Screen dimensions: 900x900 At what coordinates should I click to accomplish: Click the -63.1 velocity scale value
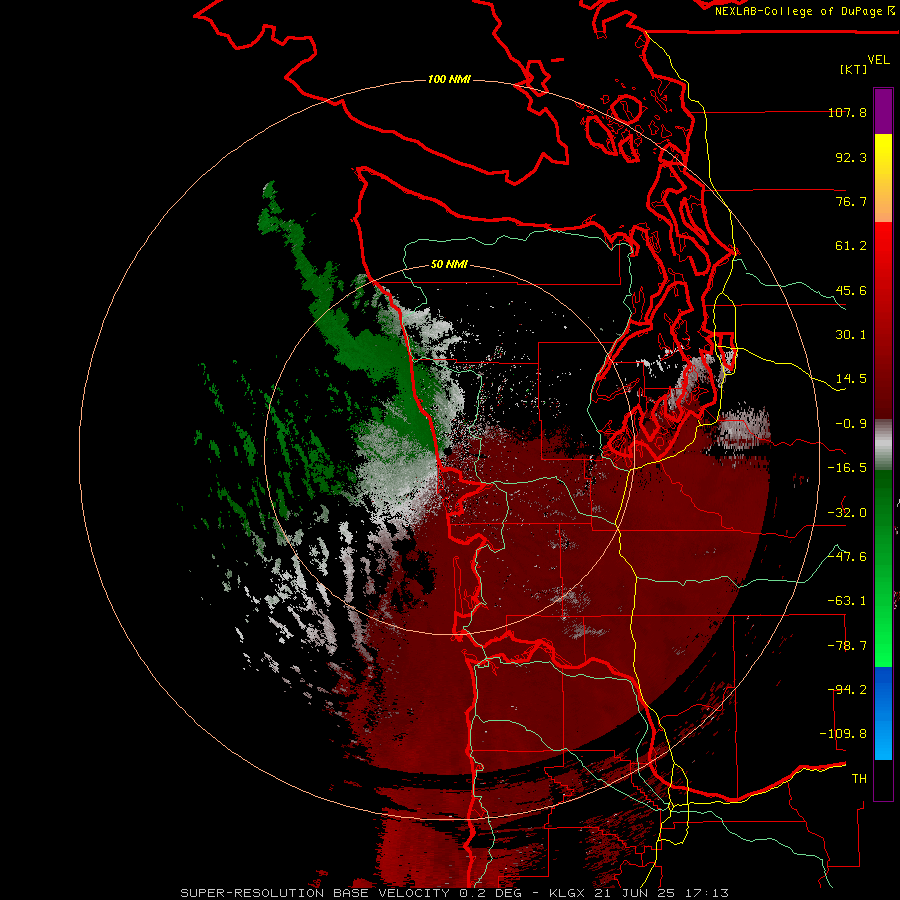(847, 601)
